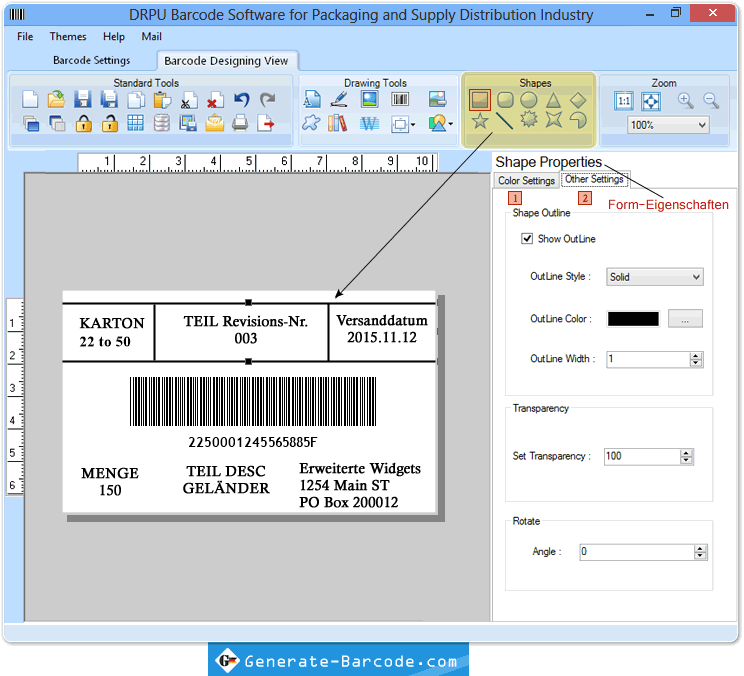Undo the last action

[x=242, y=100]
